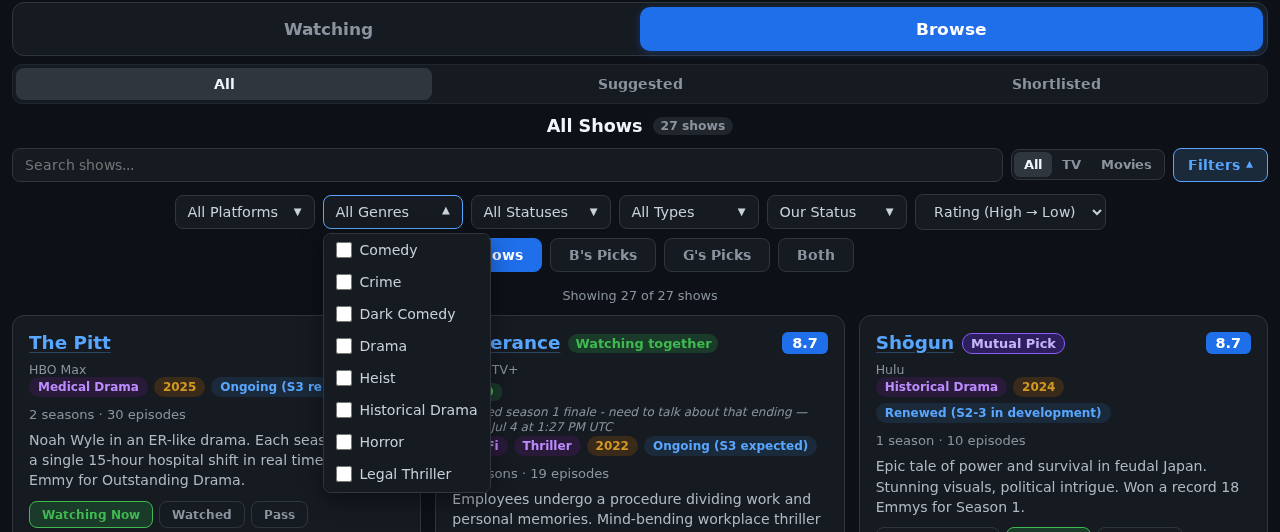Change the Rating (High → Low) sort order
This screenshot has height=532, width=1280.
coord(1010,212)
